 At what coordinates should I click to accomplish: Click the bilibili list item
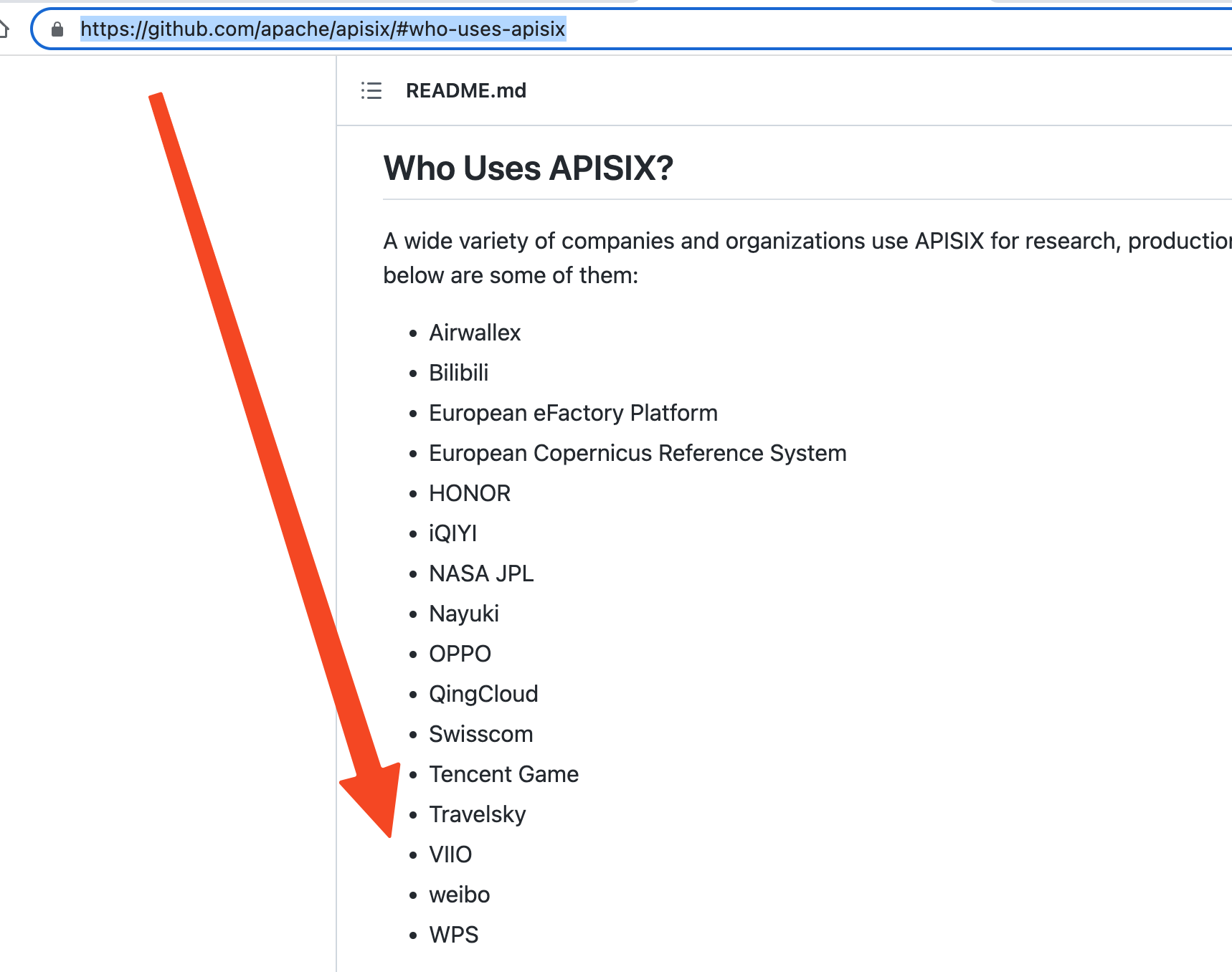tap(458, 372)
